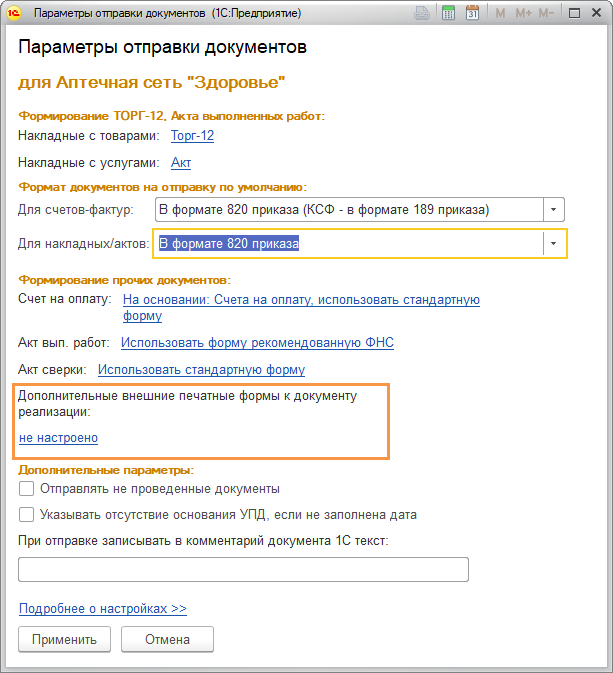This screenshot has width=613, height=673.
Task: Click the document comment text input field
Action: pyautogui.click(x=243, y=570)
